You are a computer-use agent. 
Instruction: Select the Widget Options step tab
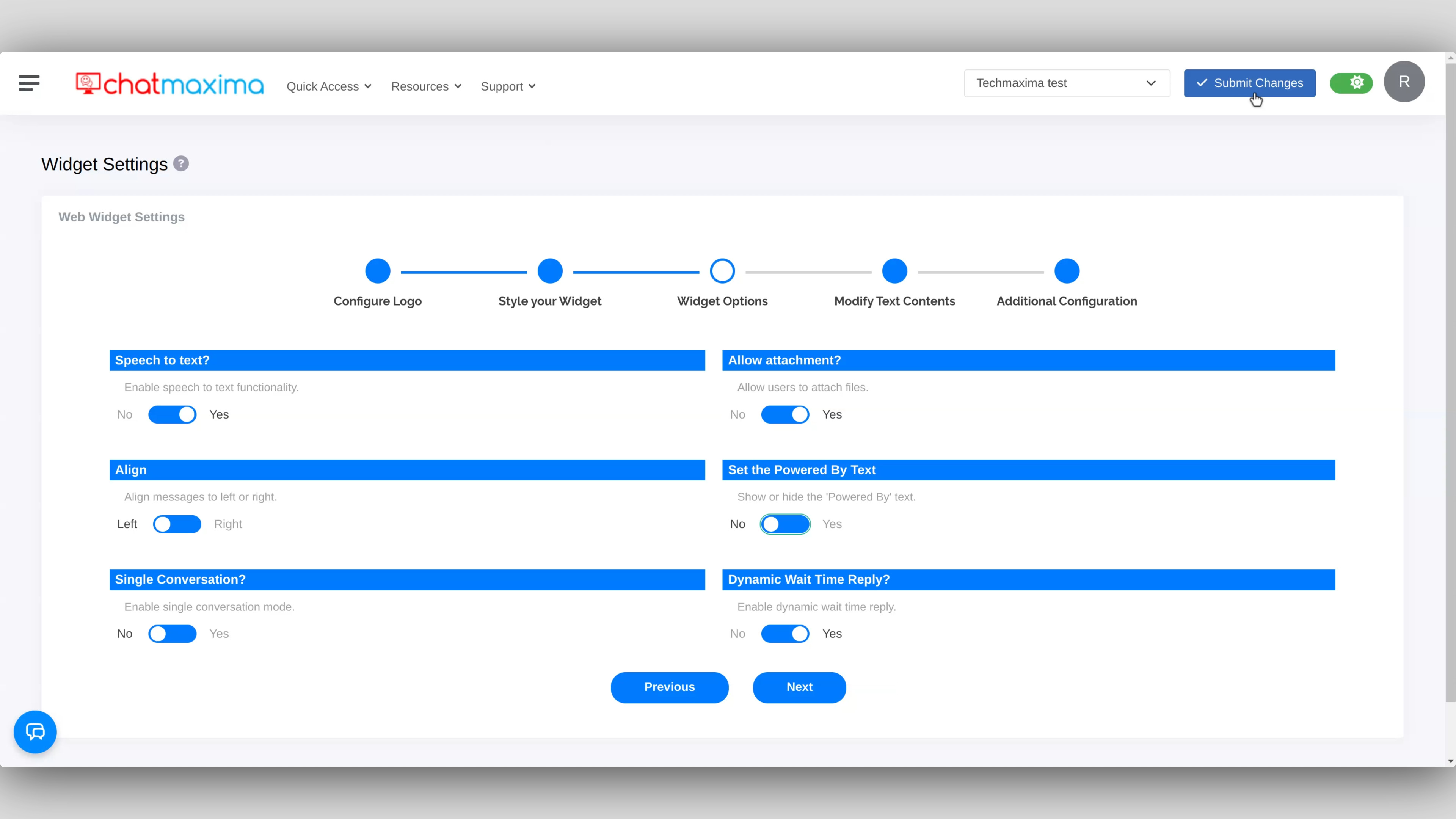[x=722, y=271]
